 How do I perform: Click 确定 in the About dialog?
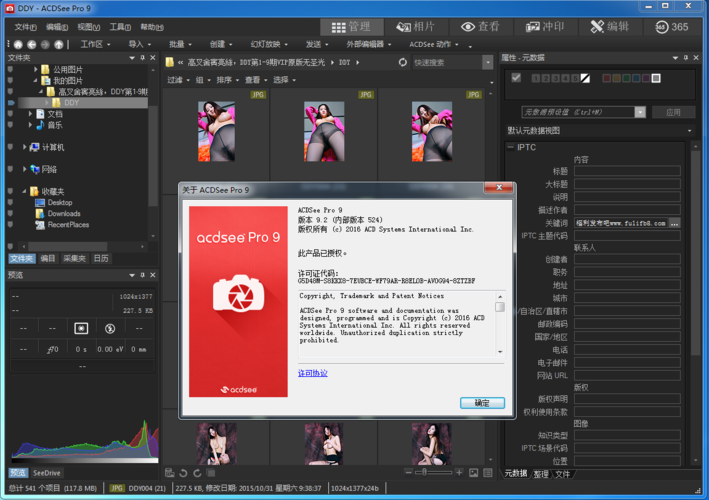[482, 403]
